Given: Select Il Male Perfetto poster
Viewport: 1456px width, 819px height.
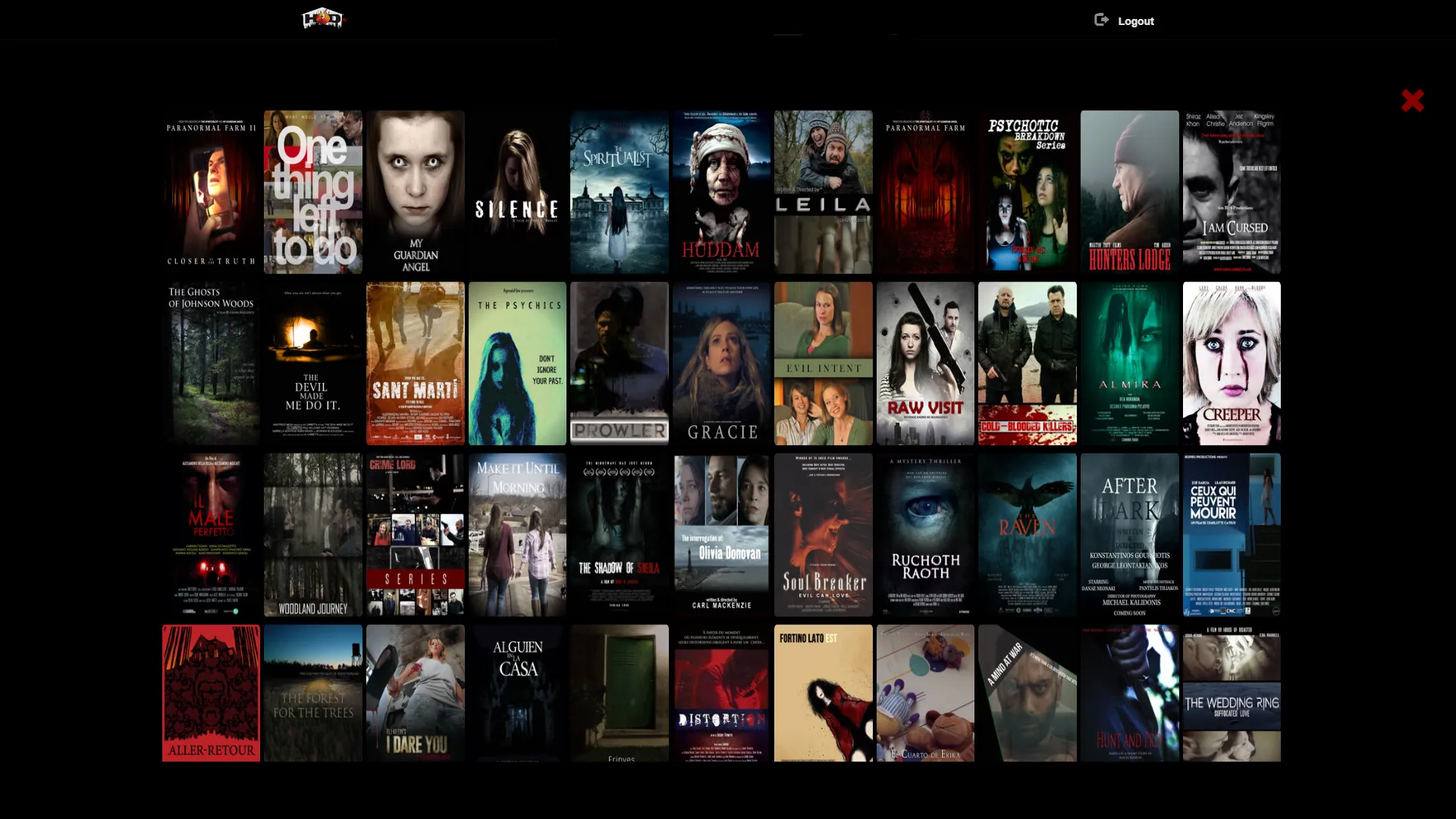Looking at the screenshot, I should [x=211, y=535].
